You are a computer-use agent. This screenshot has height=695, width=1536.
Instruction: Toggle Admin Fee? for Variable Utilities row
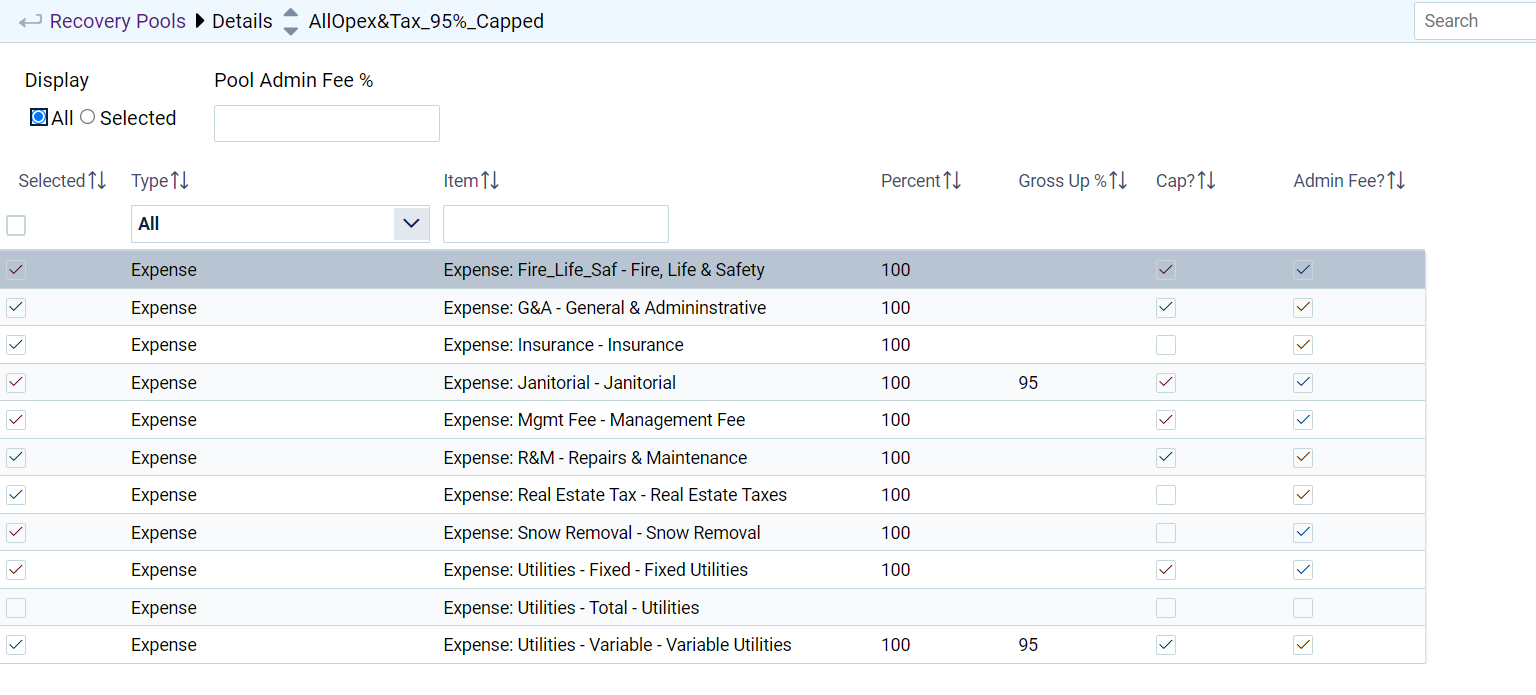coord(1303,645)
